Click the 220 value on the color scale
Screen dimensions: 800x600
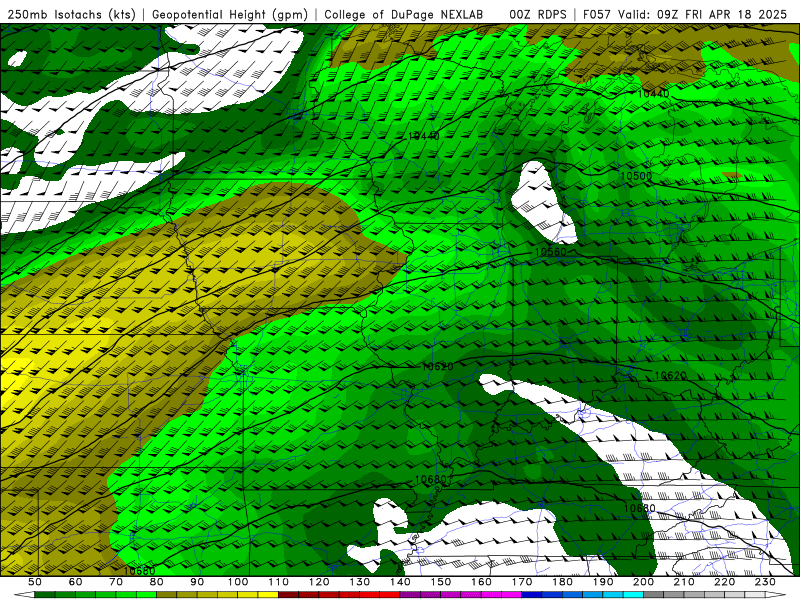[724, 582]
